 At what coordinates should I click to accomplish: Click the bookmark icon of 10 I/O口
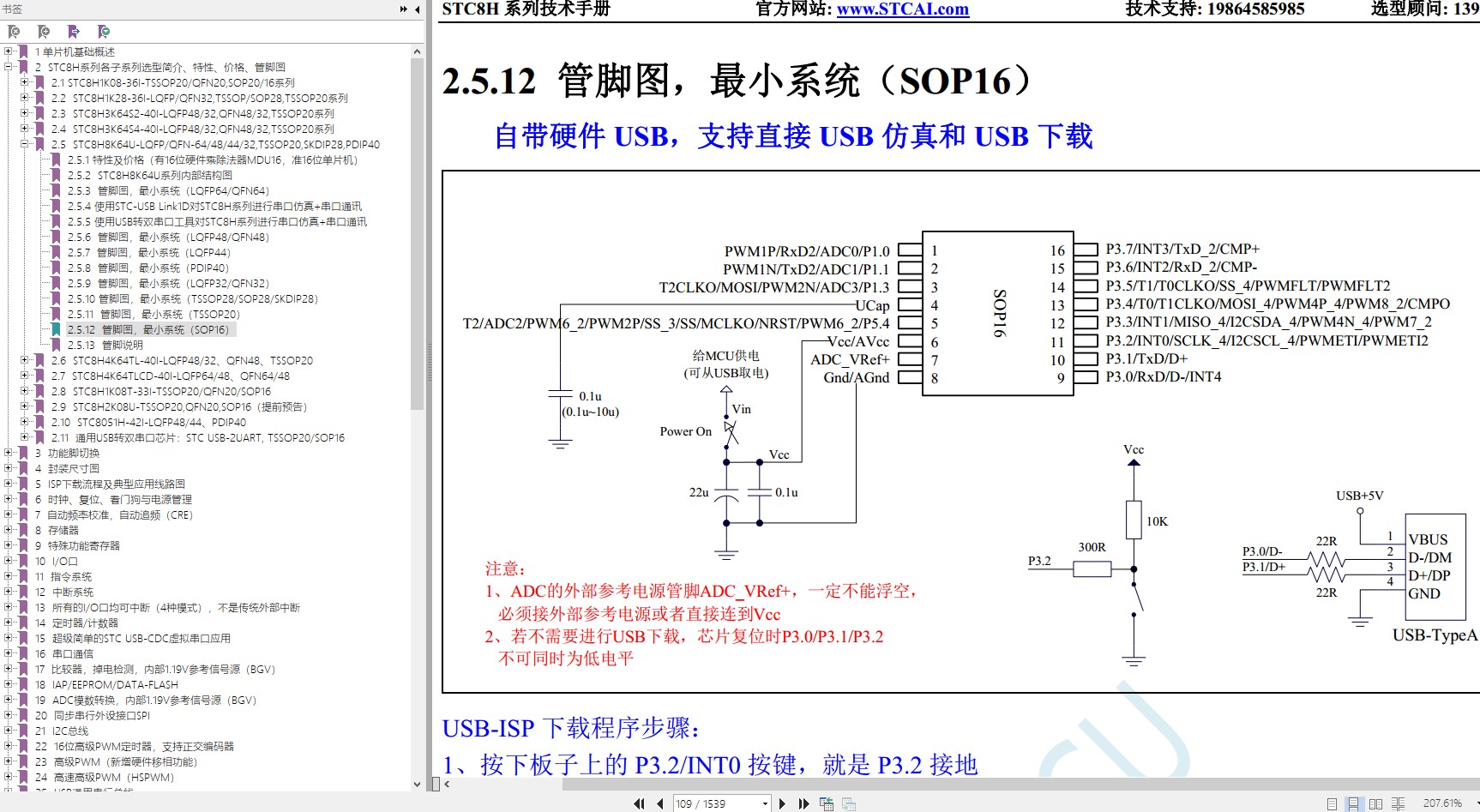point(23,561)
